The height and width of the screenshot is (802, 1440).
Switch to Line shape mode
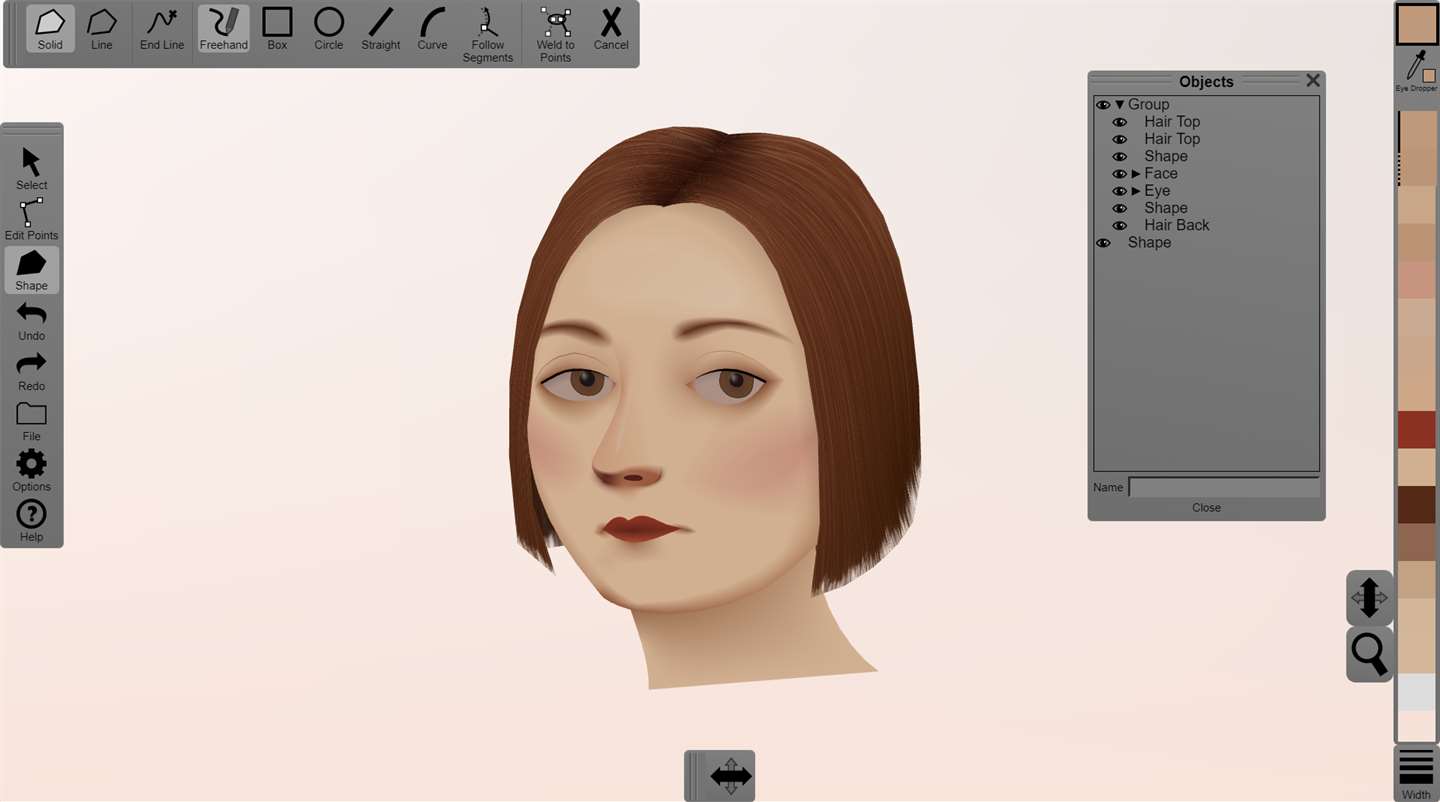pos(102,29)
